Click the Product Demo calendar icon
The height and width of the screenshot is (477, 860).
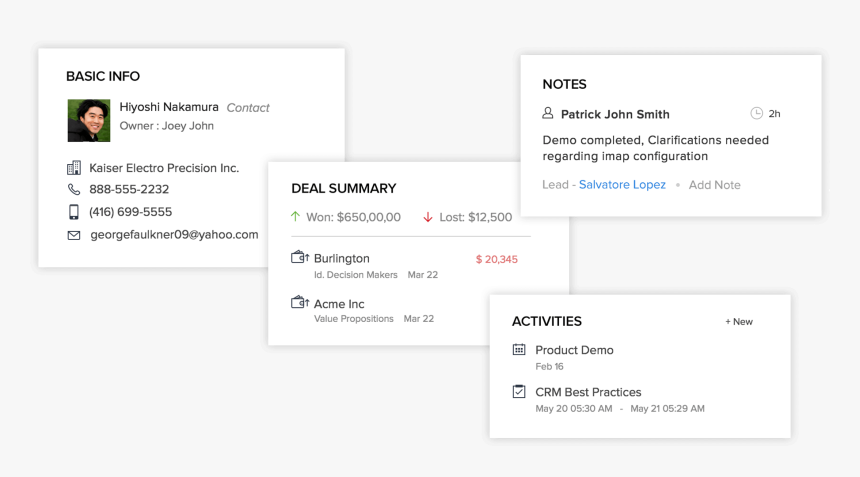519,350
